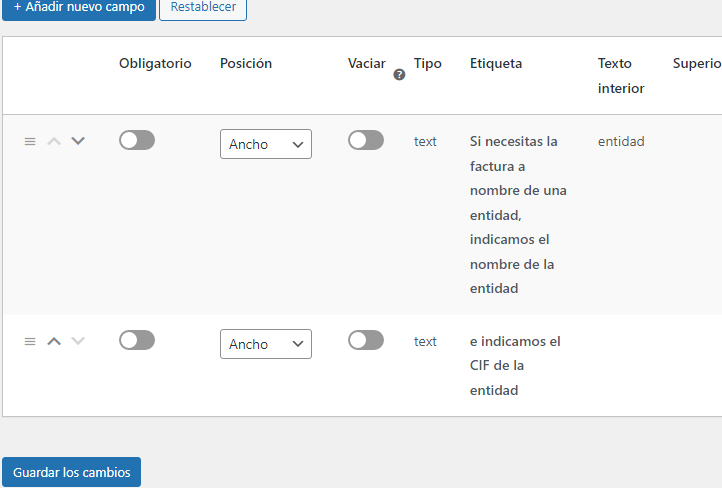The height and width of the screenshot is (488, 722).
Task: Open the help tooltip icon next to Vaciar
Action: pyautogui.click(x=399, y=75)
